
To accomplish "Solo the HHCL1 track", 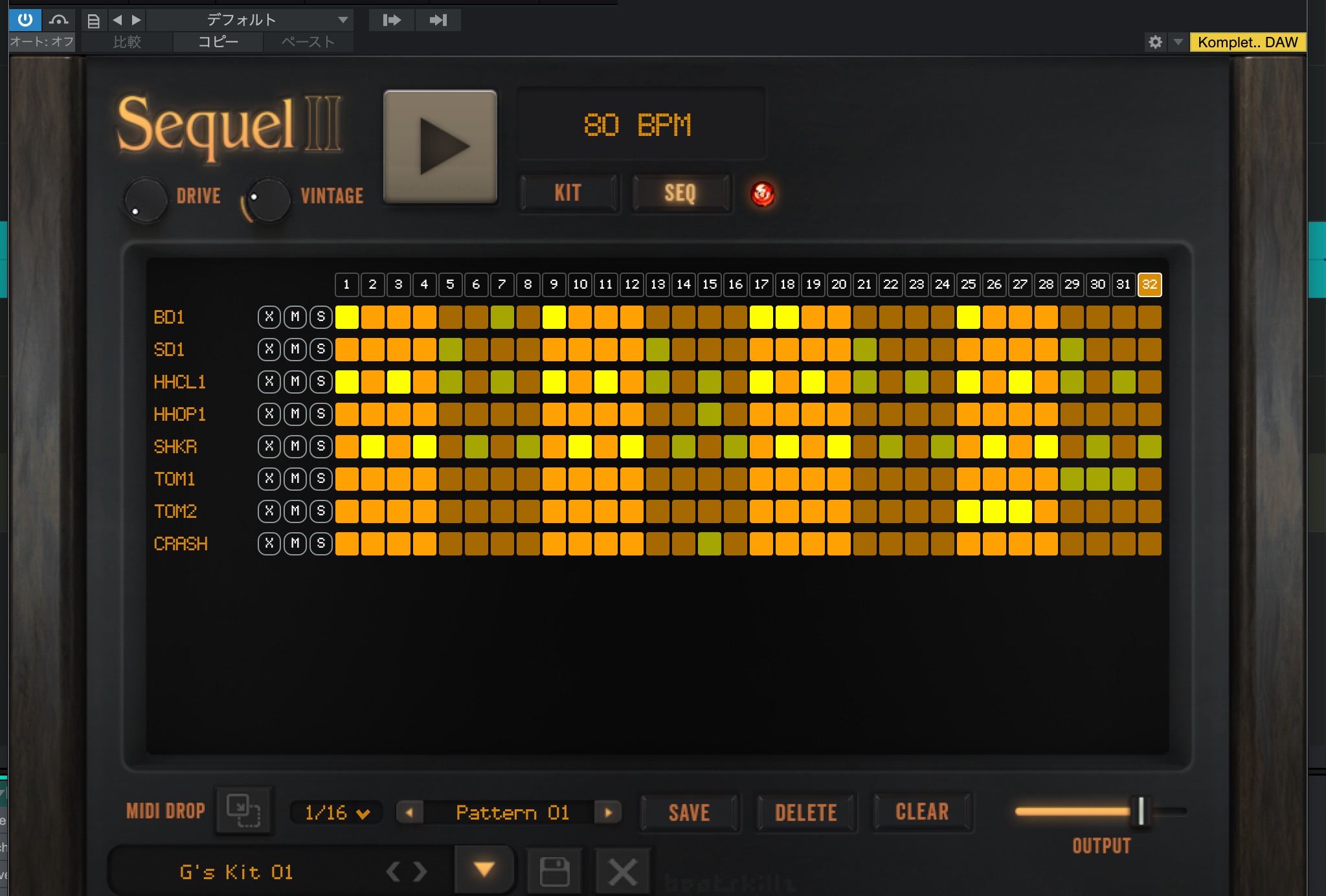I will [321, 382].
